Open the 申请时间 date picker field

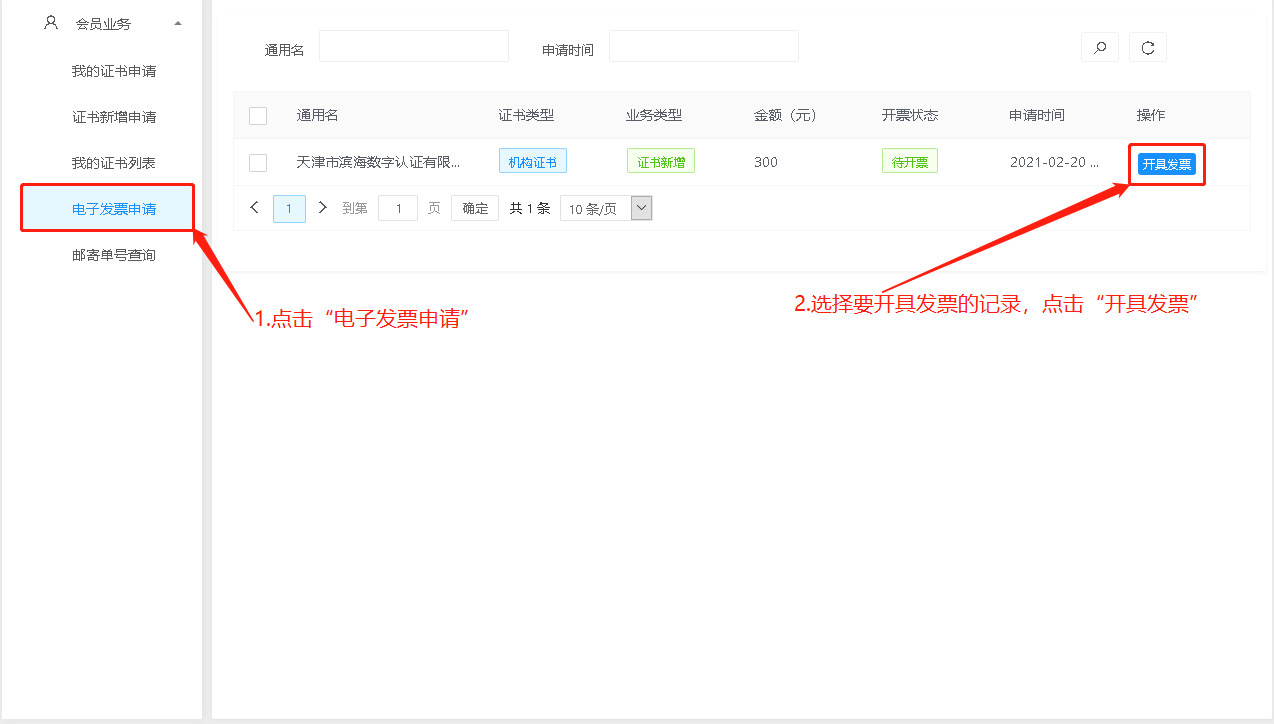click(x=703, y=47)
